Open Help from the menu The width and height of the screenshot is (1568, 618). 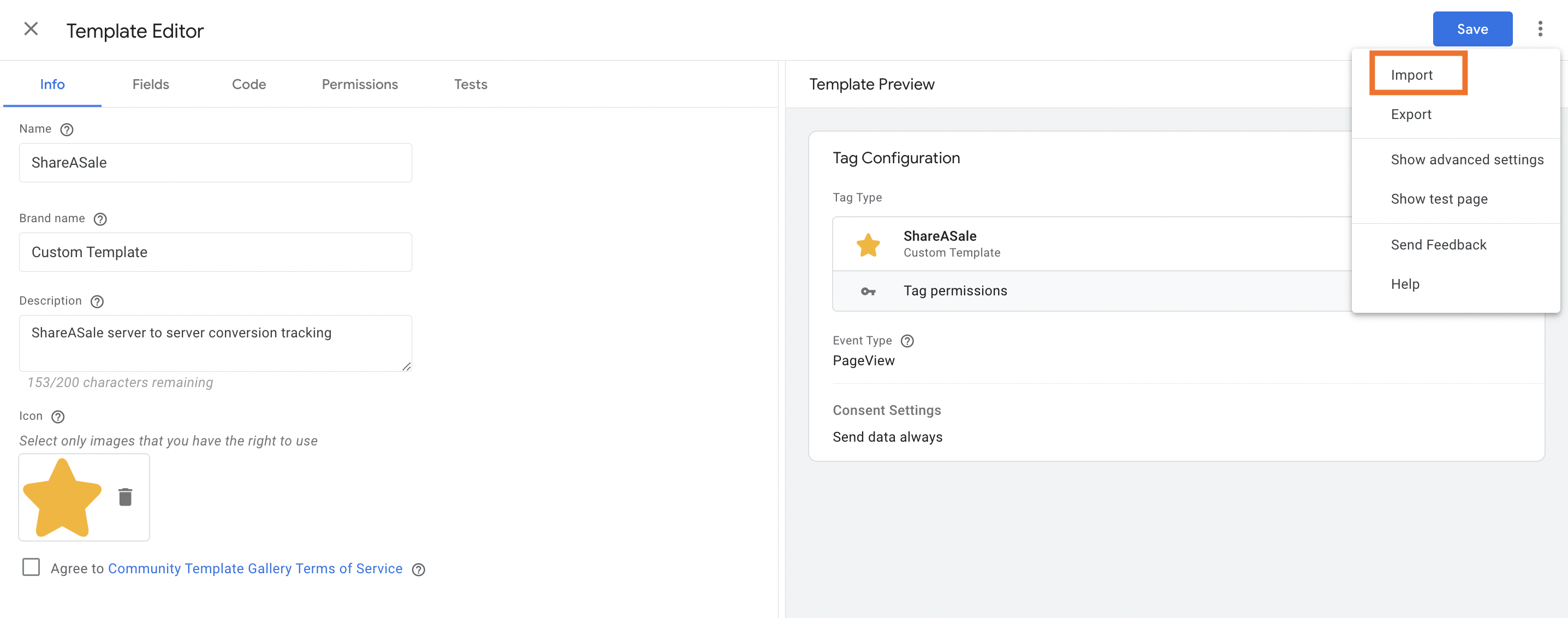(x=1456, y=284)
